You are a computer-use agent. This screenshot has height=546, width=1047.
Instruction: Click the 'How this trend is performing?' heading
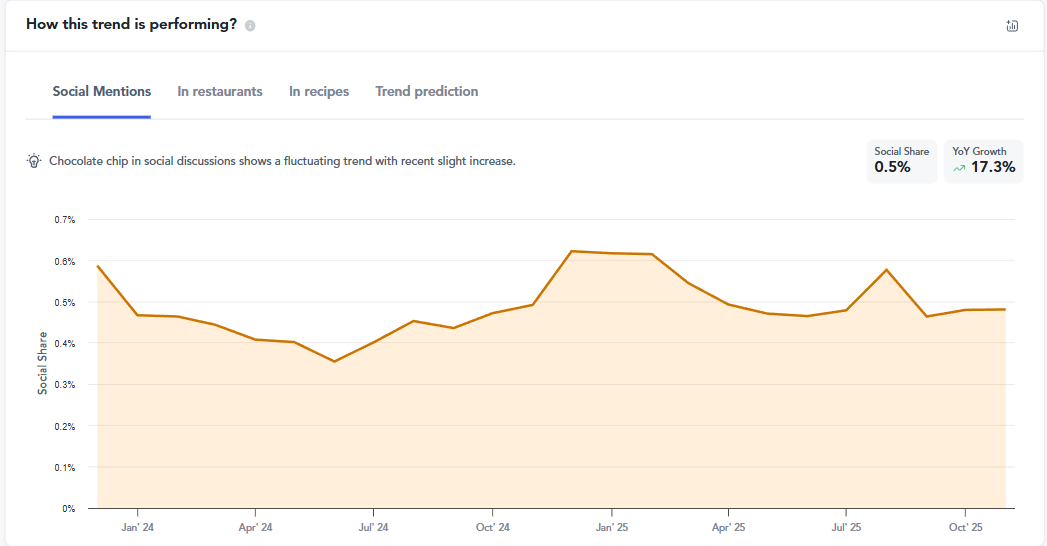click(132, 24)
